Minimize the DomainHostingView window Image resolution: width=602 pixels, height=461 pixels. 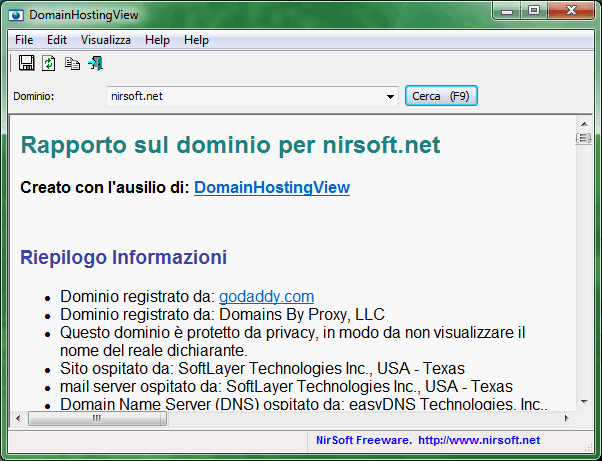click(x=507, y=11)
